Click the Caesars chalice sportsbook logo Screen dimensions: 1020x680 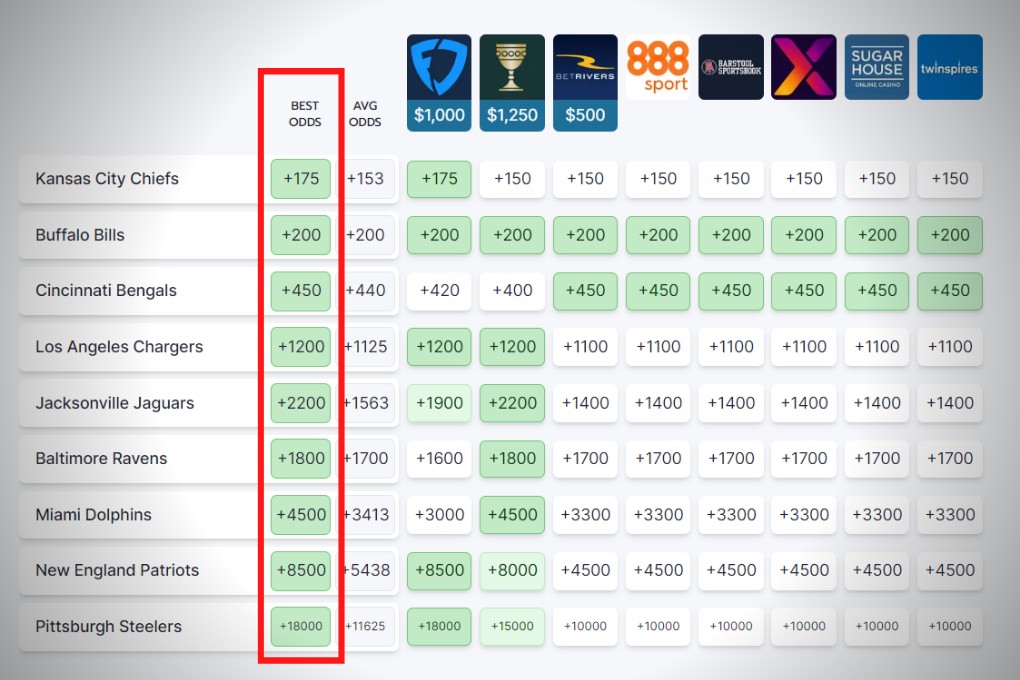click(512, 67)
